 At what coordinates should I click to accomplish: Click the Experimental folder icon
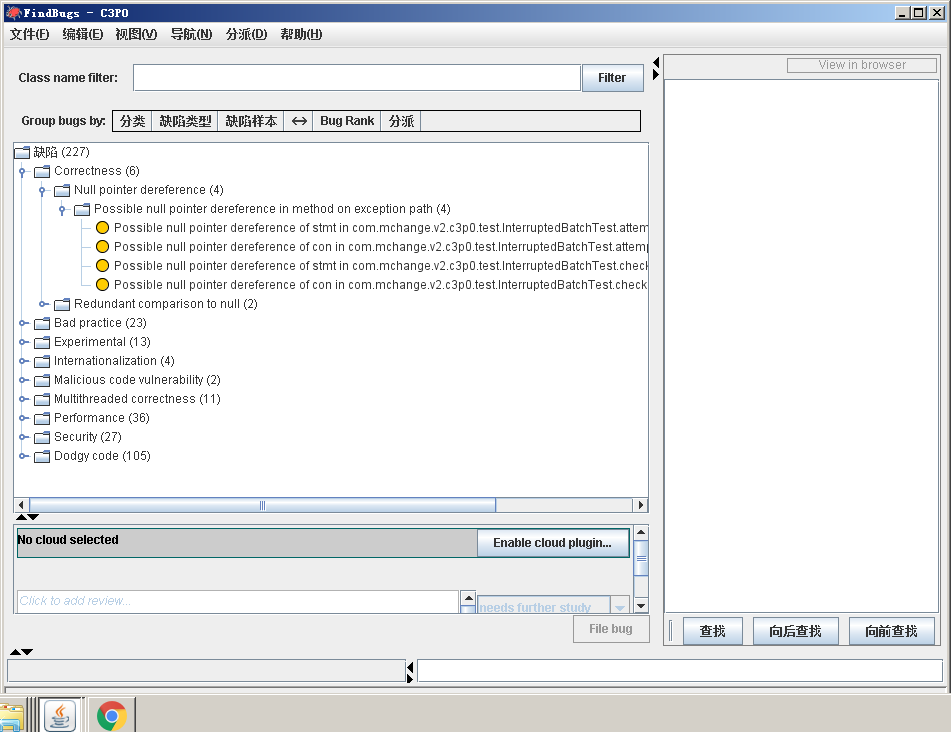[x=42, y=342]
